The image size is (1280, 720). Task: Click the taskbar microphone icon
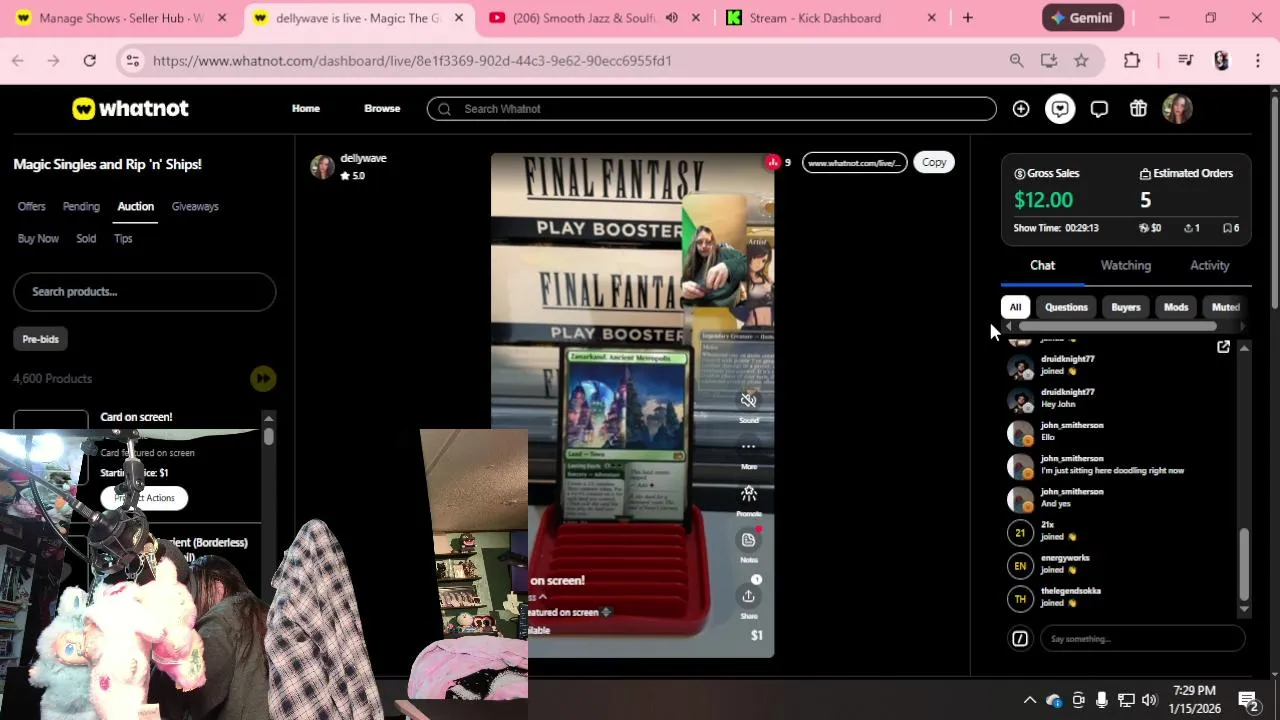coord(1102,700)
